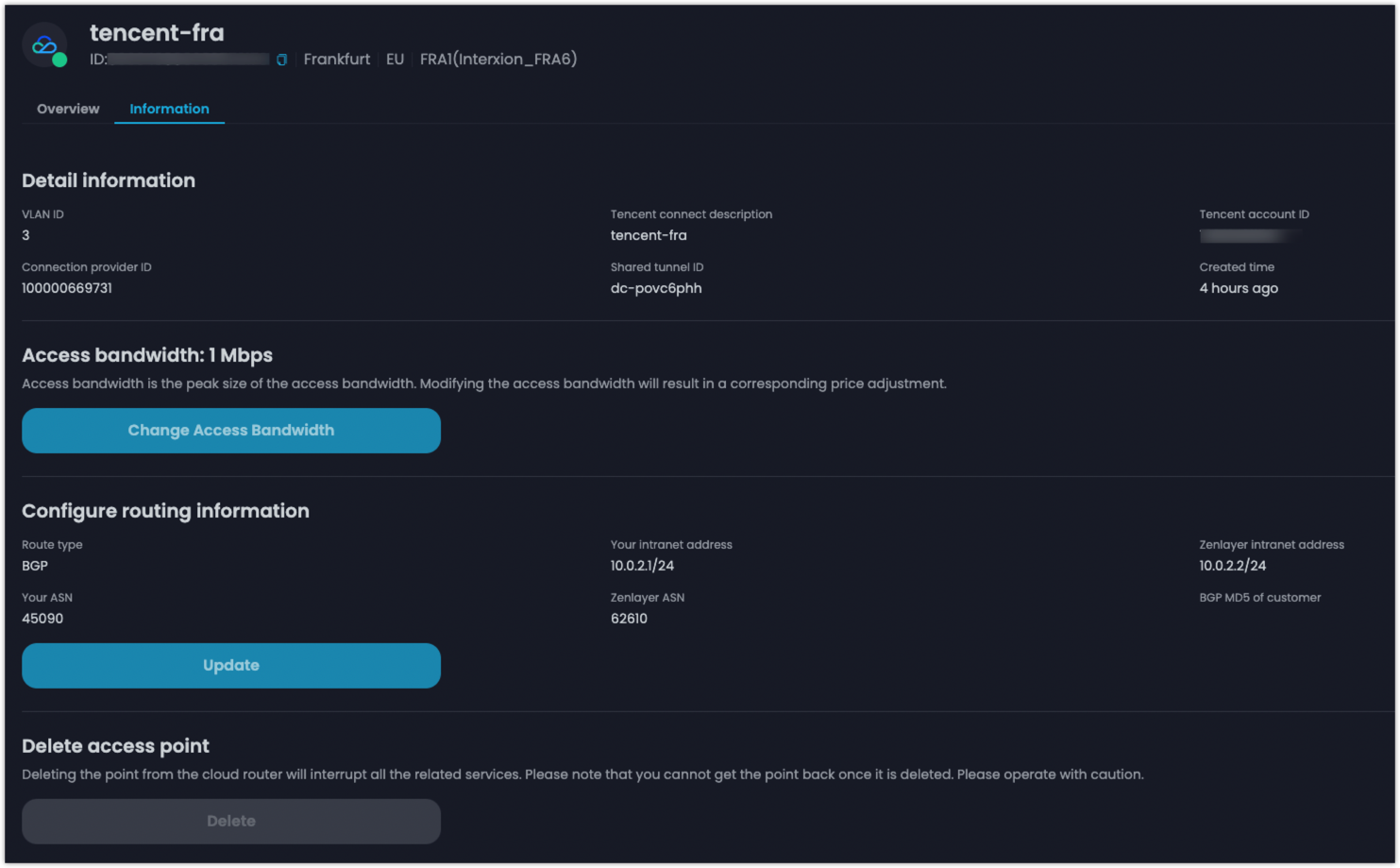This screenshot has height=868, width=1400.
Task: Click the tencent-fra page title
Action: (157, 33)
